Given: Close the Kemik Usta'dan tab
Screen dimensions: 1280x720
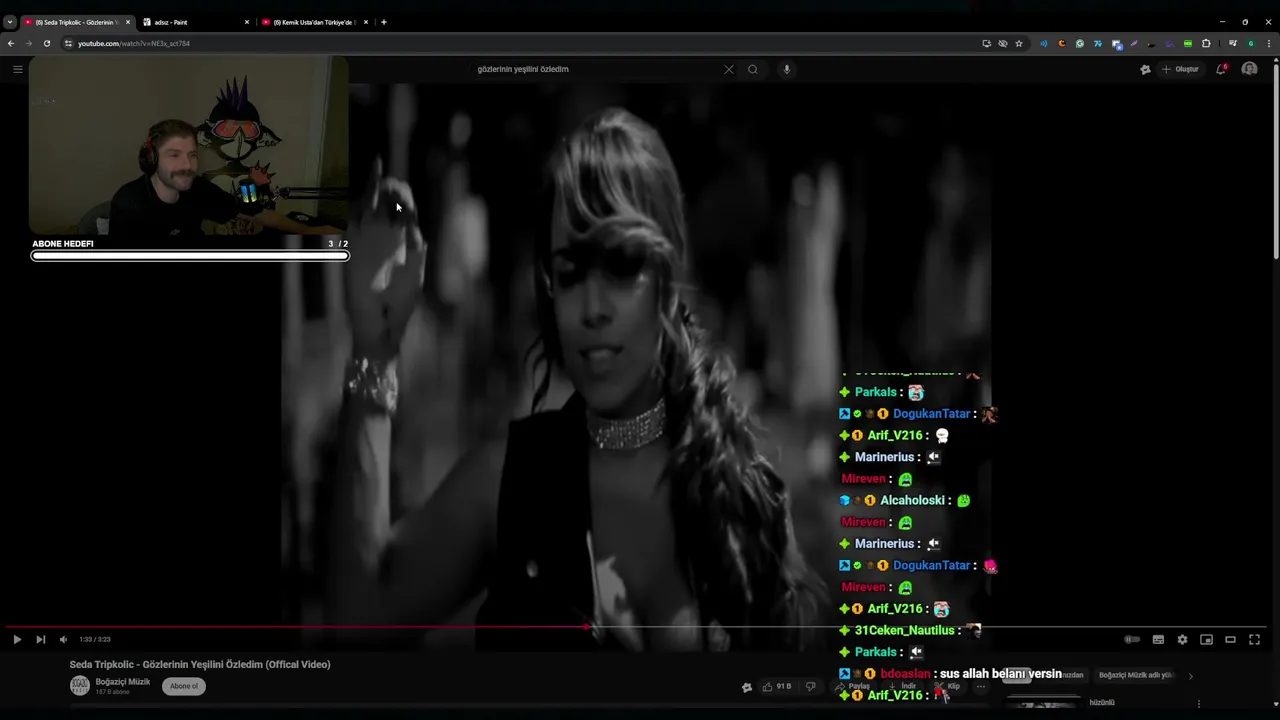Looking at the screenshot, I should click(366, 22).
